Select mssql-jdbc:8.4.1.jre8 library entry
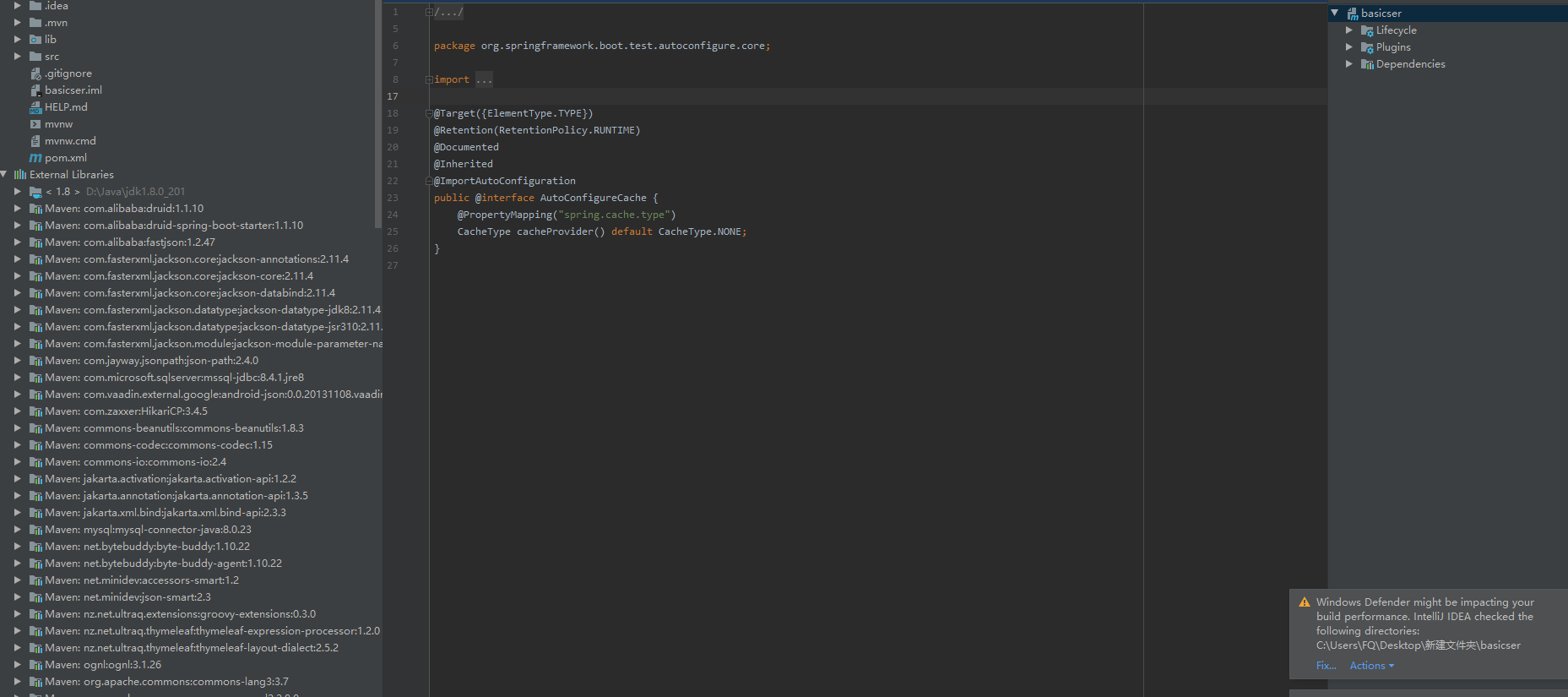1568x697 pixels. (174, 378)
